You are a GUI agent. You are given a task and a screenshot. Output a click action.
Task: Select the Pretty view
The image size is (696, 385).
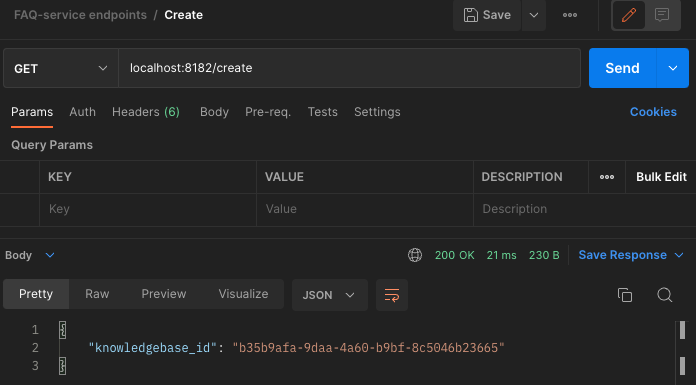[x=36, y=294]
